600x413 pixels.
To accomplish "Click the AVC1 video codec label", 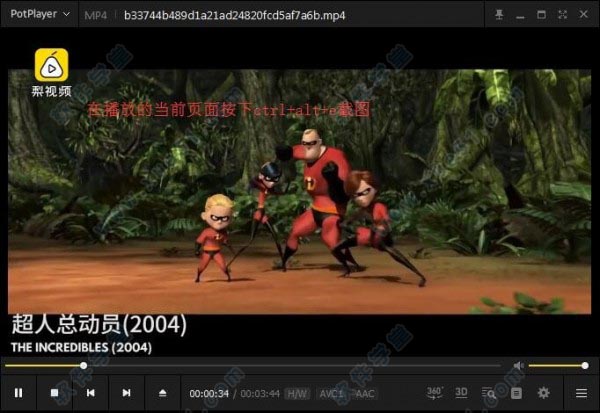I will click(331, 393).
